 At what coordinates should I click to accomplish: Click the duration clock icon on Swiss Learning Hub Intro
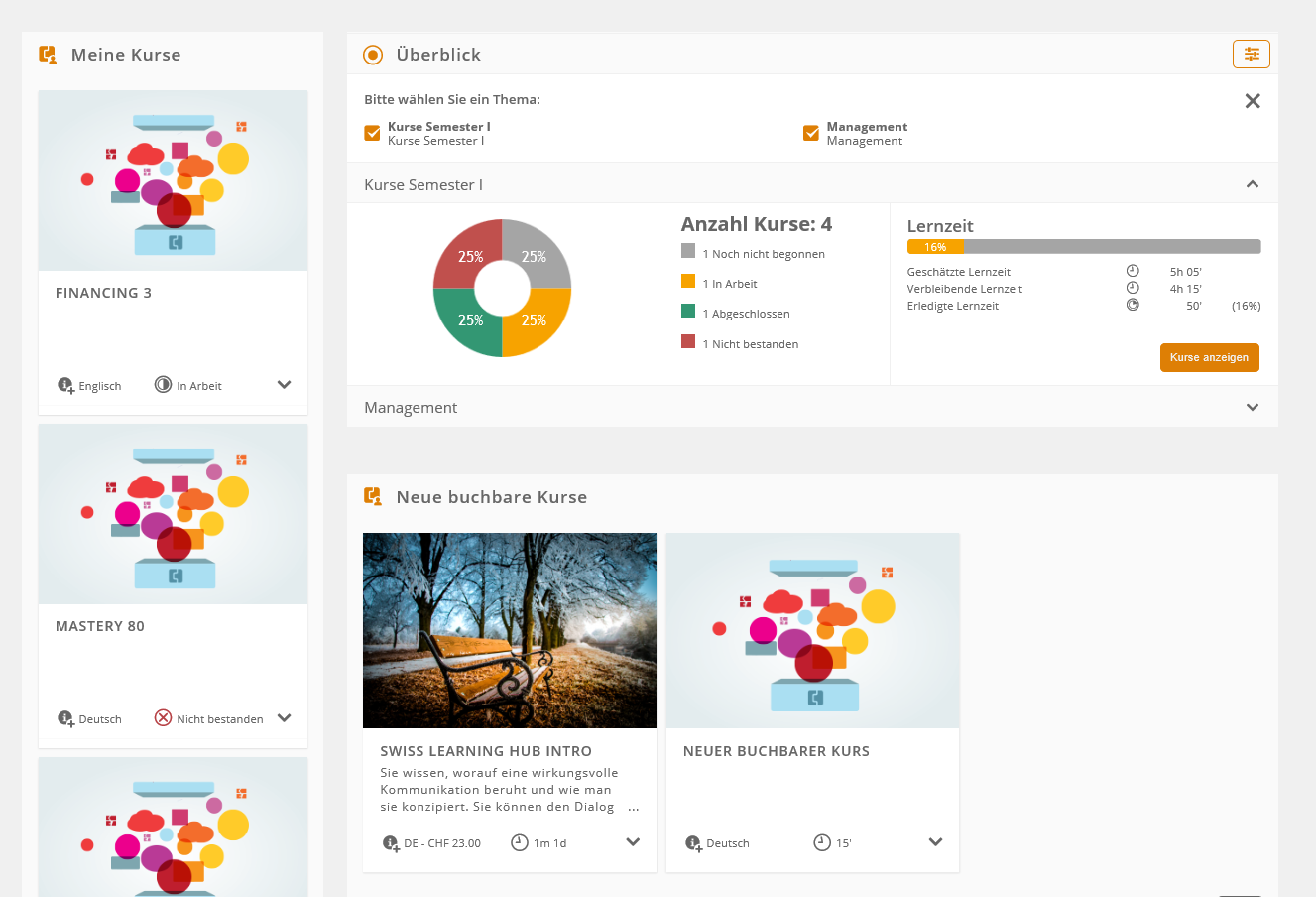point(519,842)
